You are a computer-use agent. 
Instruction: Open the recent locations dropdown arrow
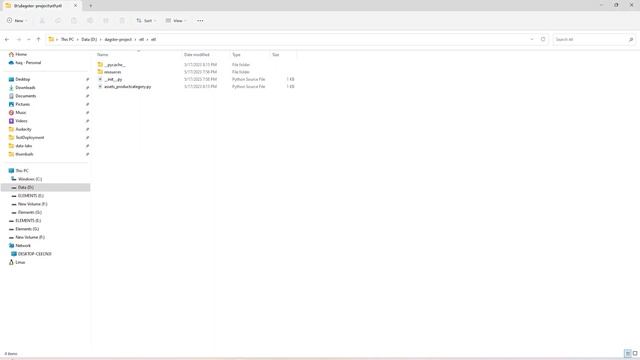29,40
